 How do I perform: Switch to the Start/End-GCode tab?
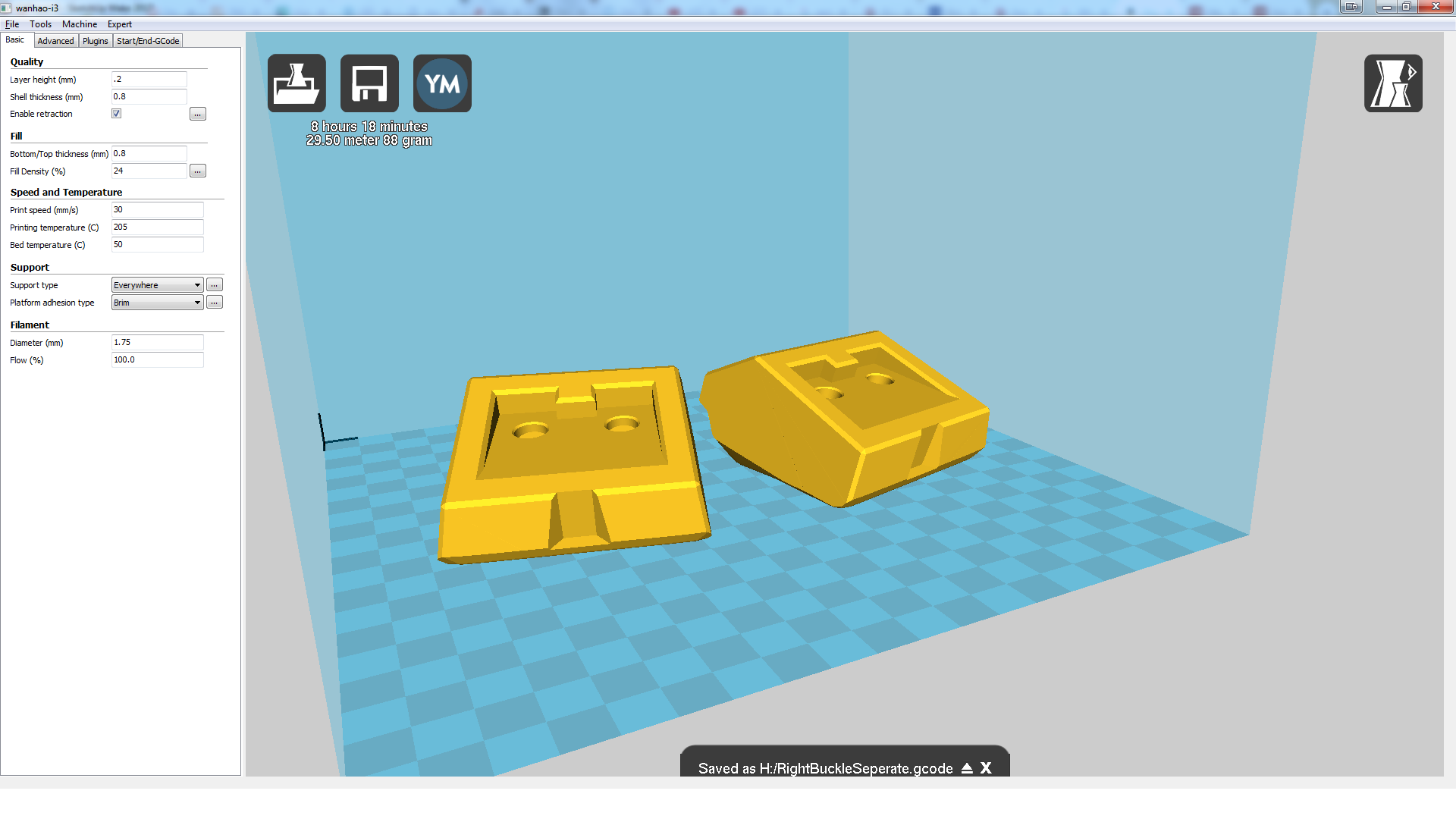[148, 41]
